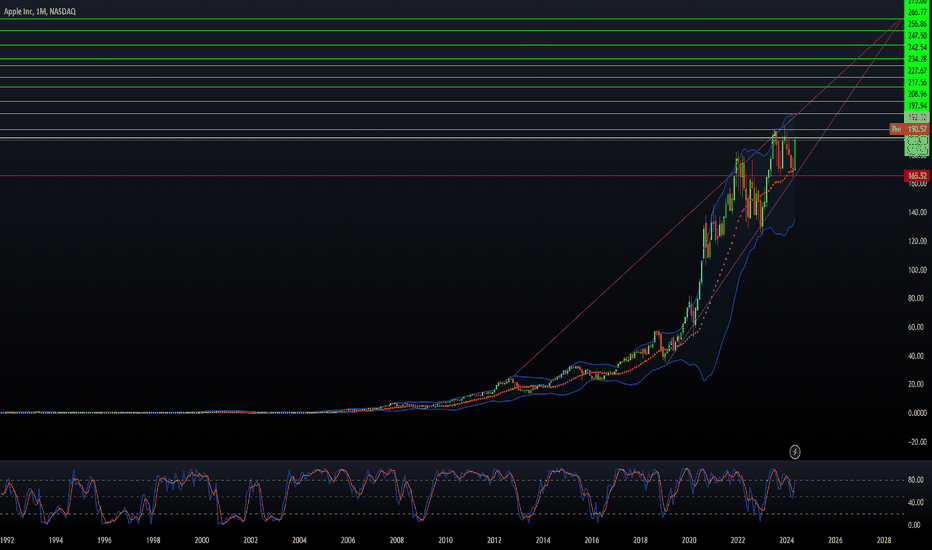932x550 pixels.
Task: Click the lightning bolt event icon
Action: [795, 452]
